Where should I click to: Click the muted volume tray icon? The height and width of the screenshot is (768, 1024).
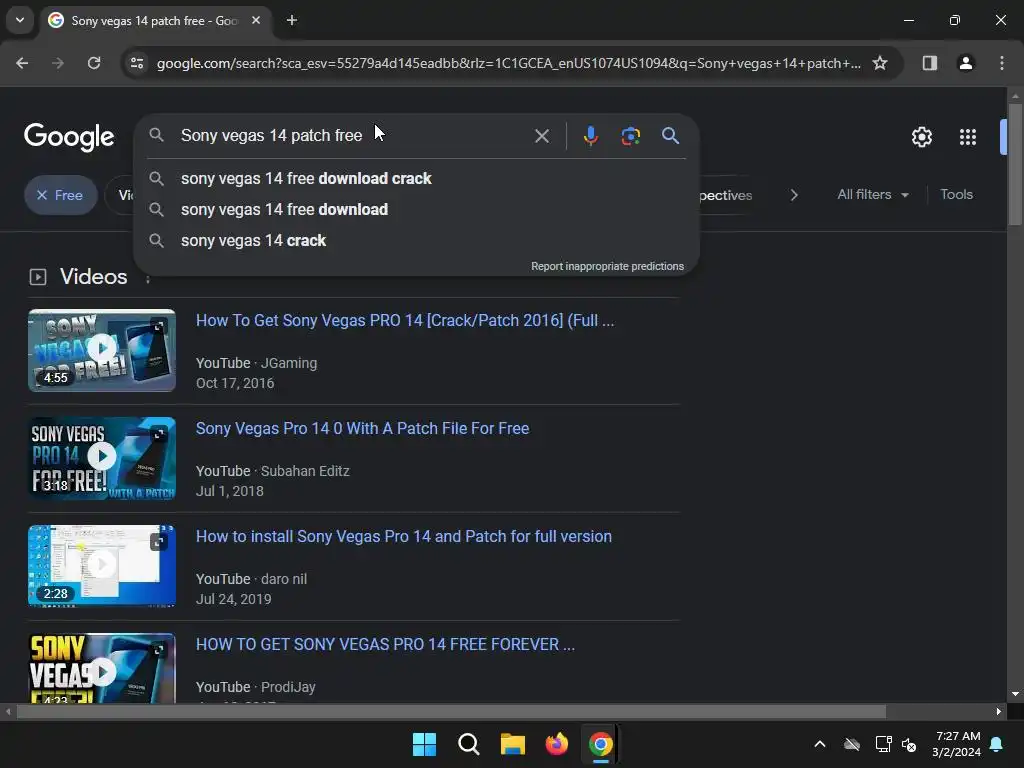point(908,744)
